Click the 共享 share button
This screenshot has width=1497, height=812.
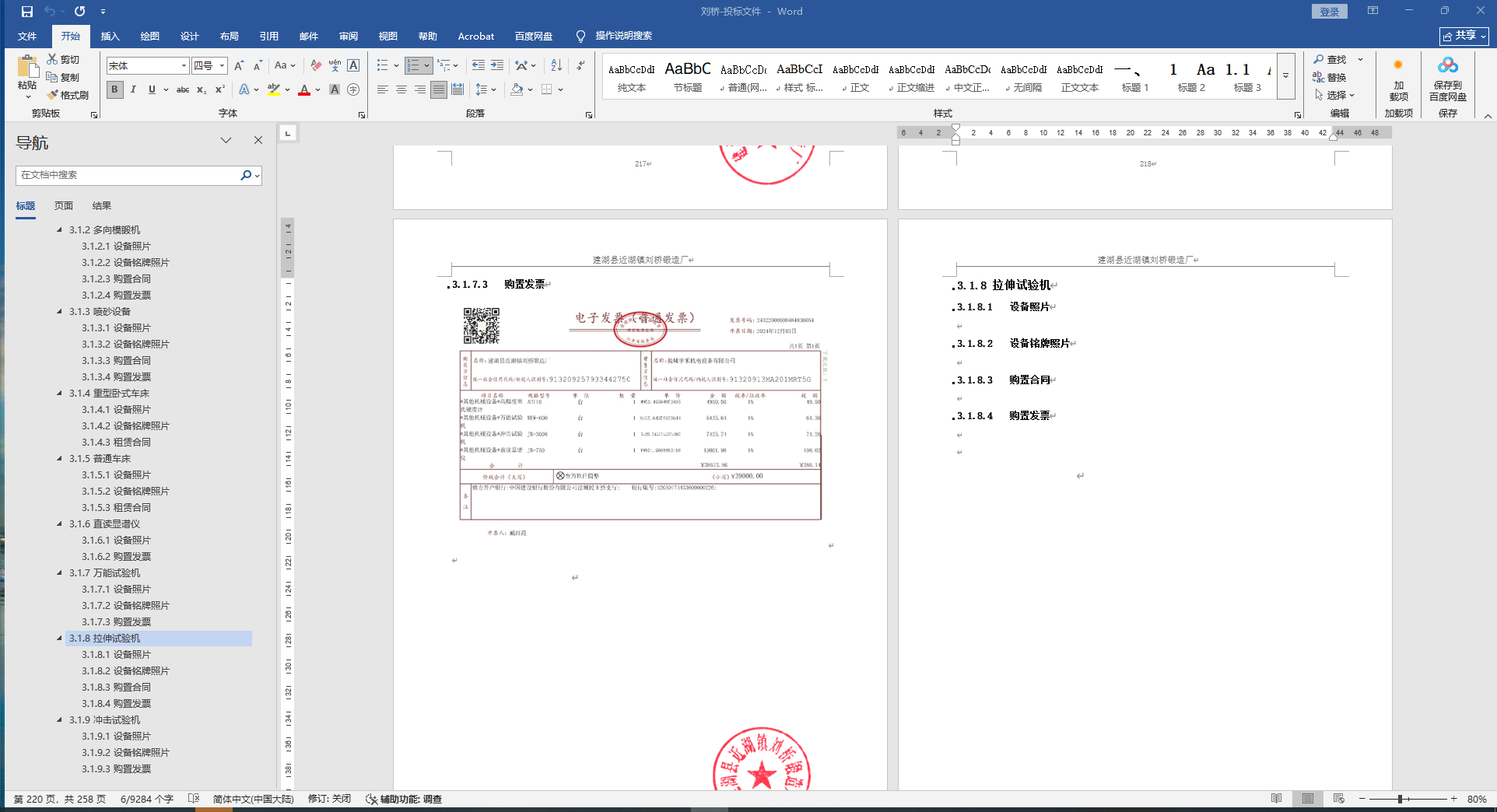(x=1464, y=36)
